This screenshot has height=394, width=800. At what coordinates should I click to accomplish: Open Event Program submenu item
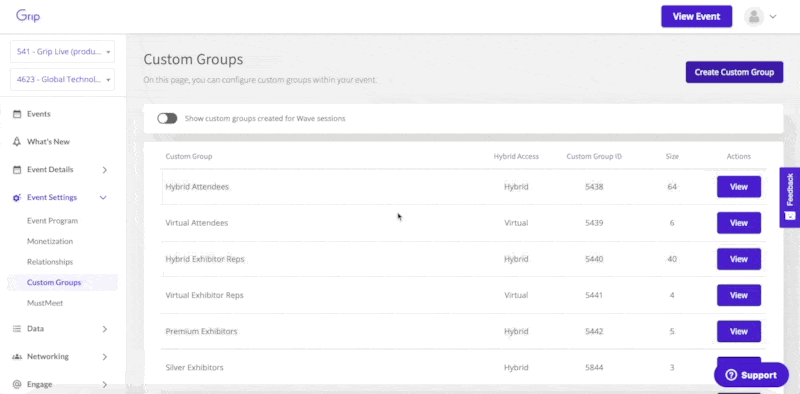[53, 220]
